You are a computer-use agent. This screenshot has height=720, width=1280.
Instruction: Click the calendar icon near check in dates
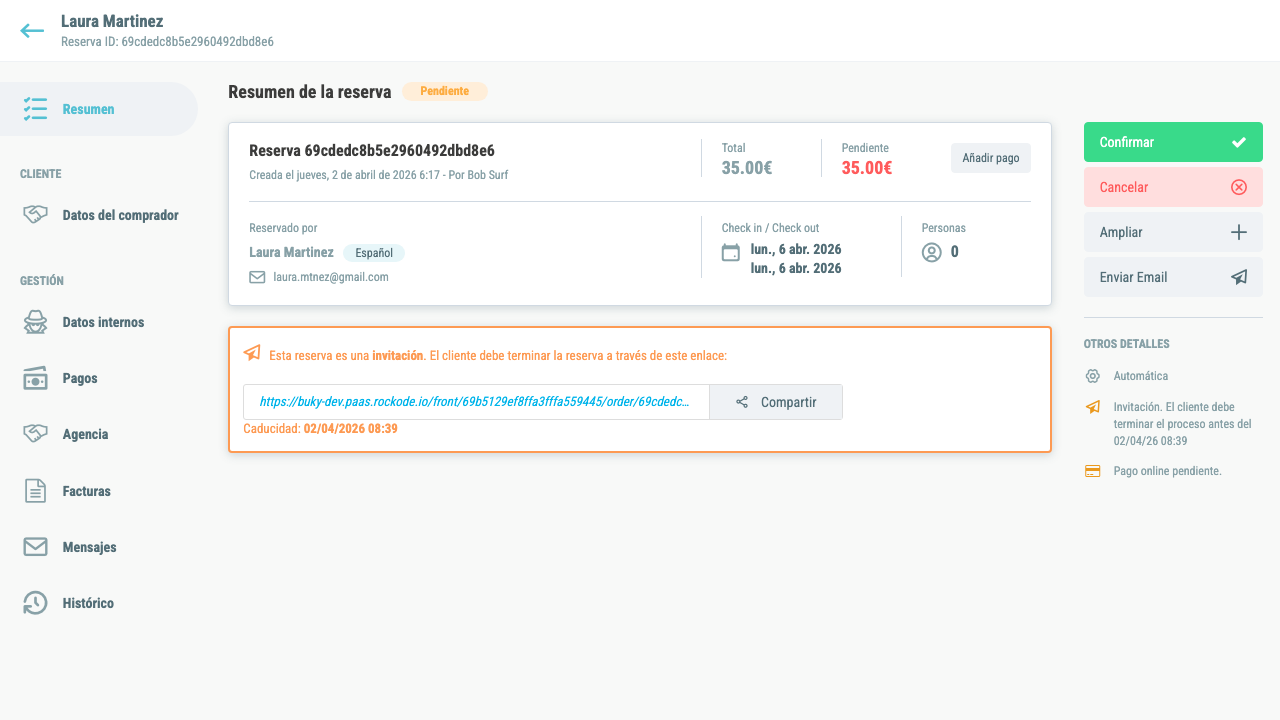pyautogui.click(x=731, y=252)
